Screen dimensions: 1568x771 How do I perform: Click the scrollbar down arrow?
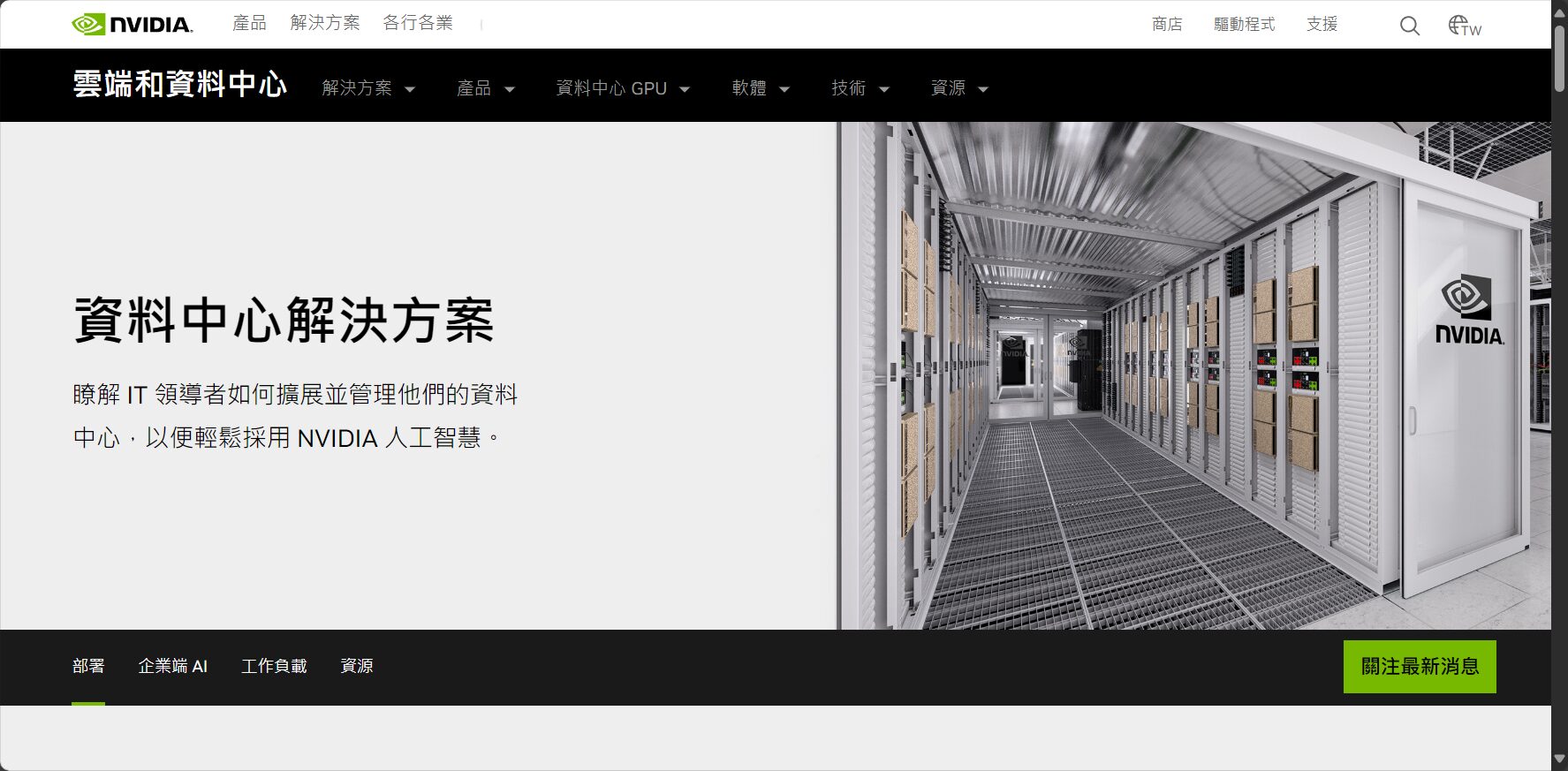click(x=1559, y=760)
